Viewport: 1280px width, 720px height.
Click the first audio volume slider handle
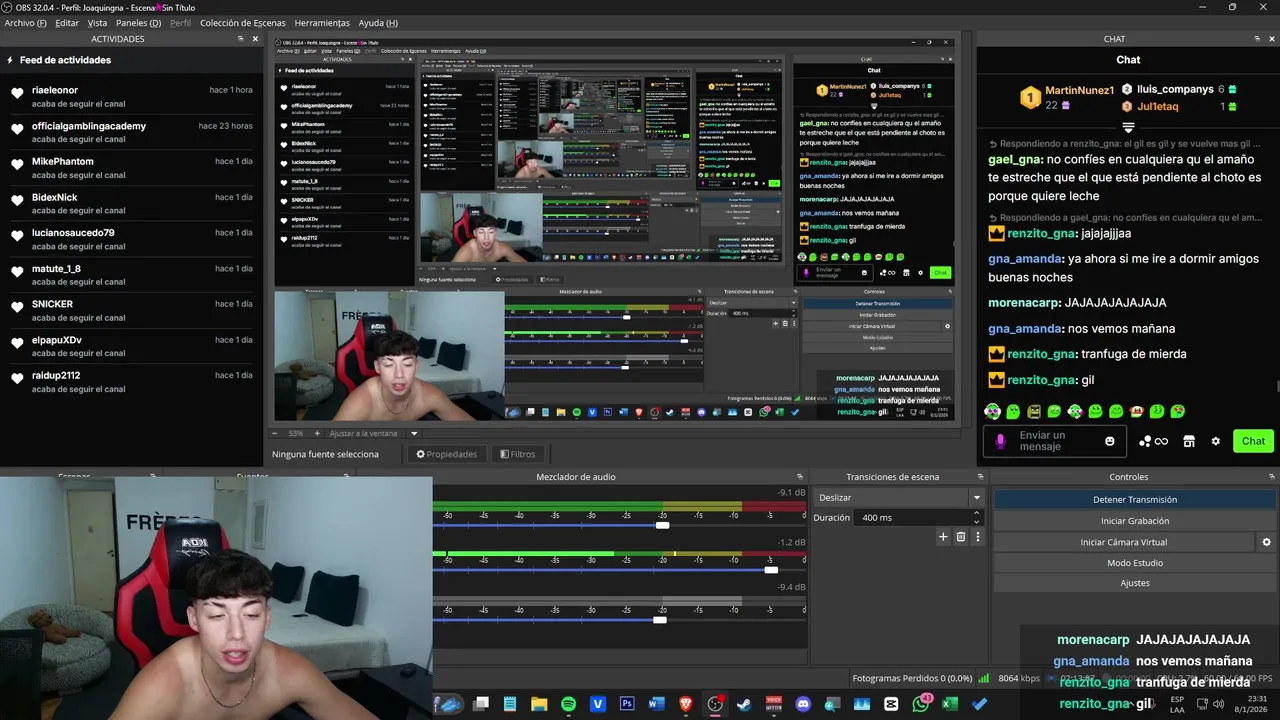pyautogui.click(x=662, y=525)
